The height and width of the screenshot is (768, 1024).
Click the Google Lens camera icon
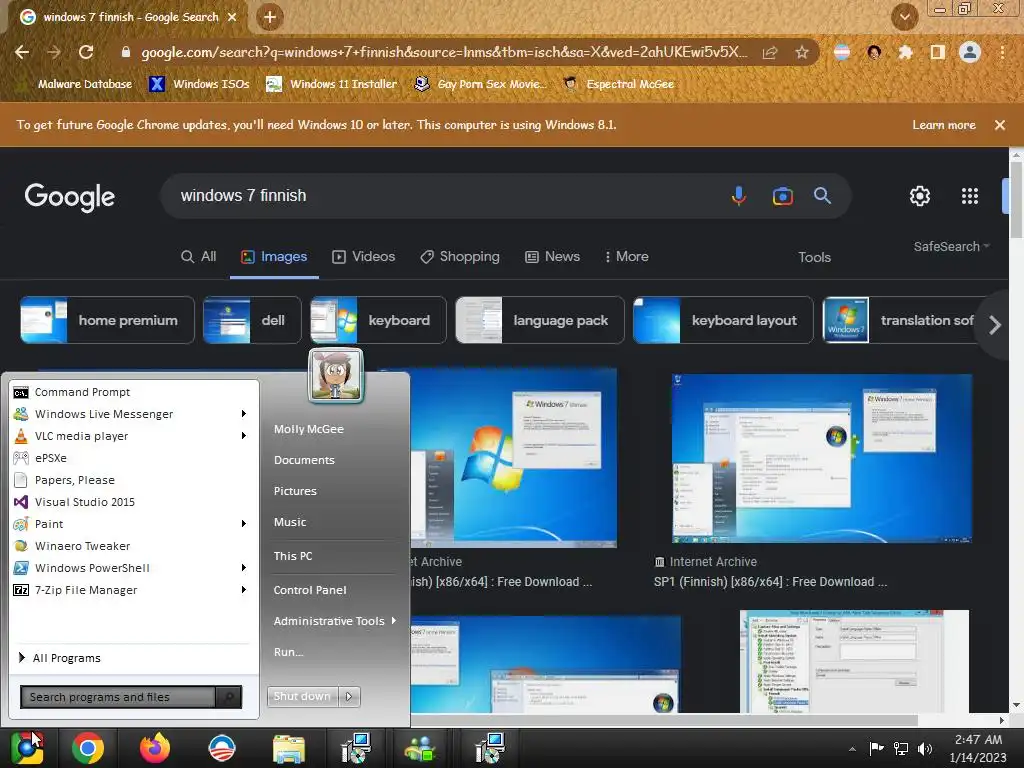point(782,196)
